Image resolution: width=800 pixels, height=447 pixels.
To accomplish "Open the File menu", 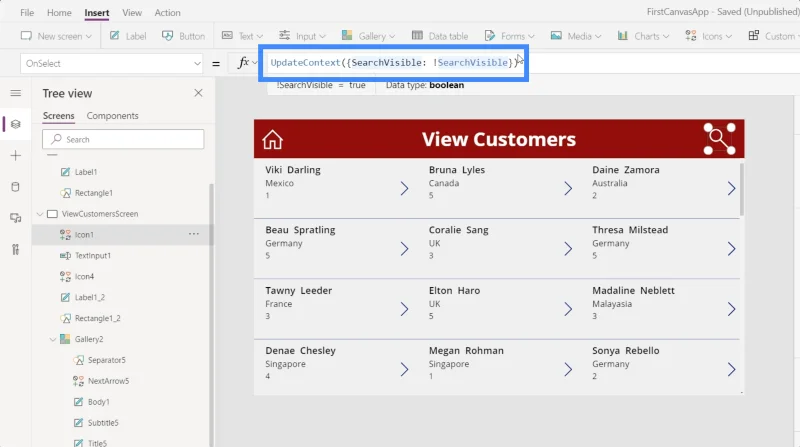I will click(27, 12).
